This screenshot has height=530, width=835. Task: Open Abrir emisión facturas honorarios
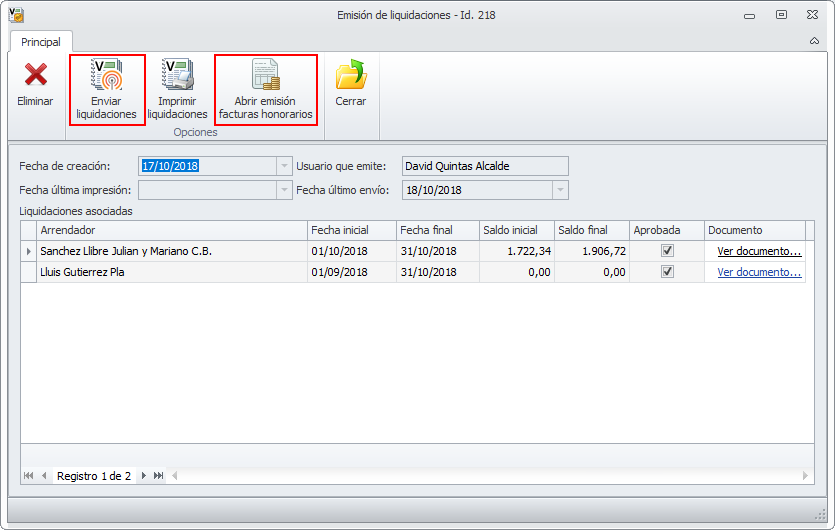coord(266,88)
